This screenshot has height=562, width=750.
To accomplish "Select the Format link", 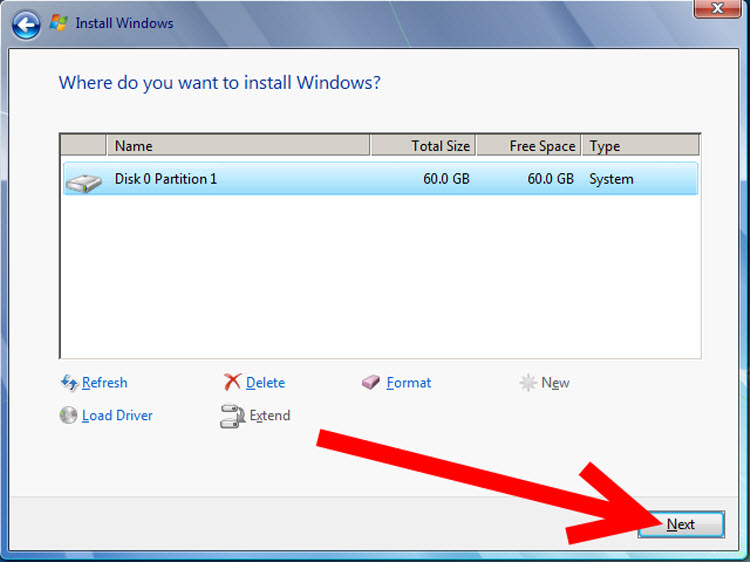I will point(409,383).
